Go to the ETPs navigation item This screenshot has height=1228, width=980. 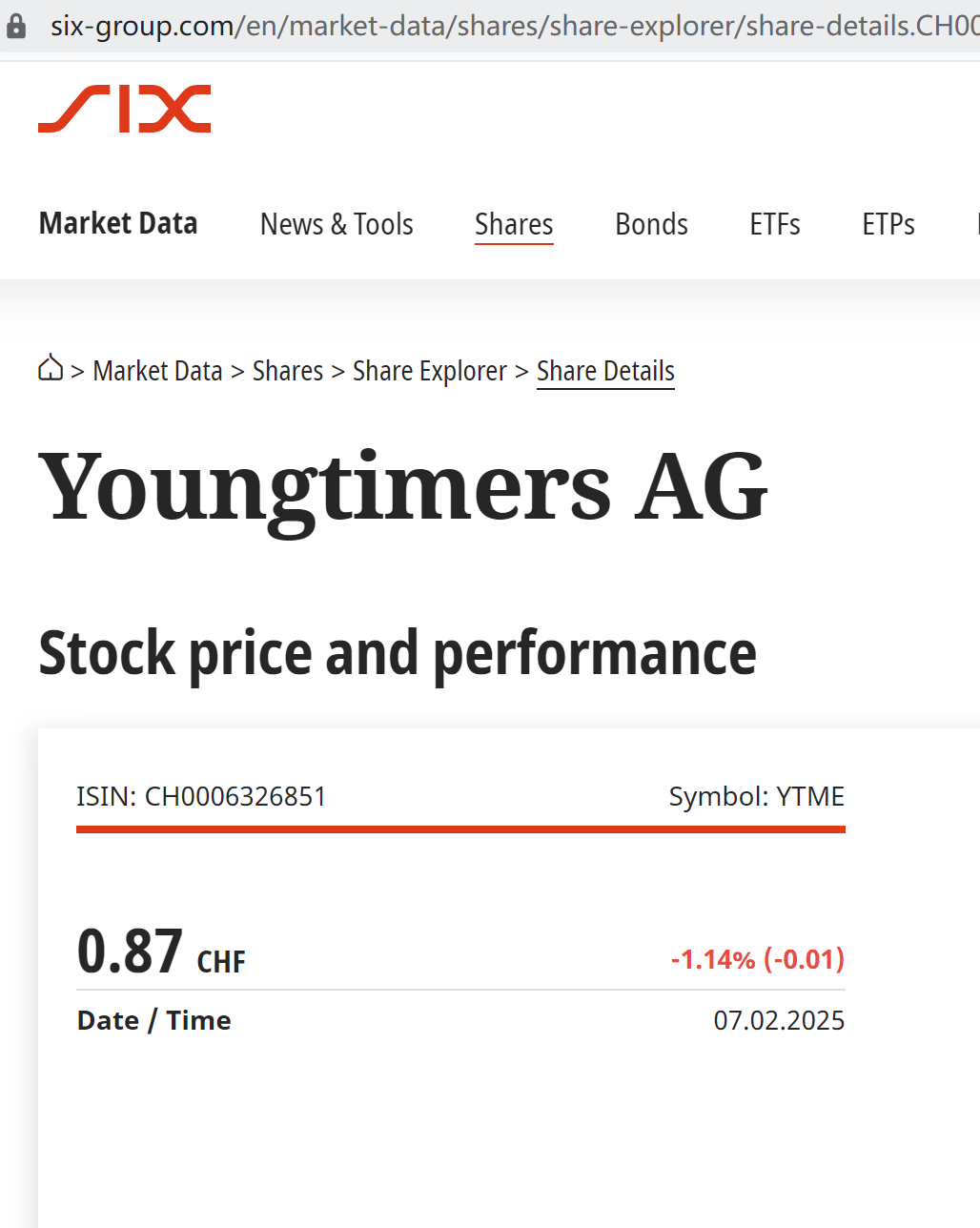[888, 224]
